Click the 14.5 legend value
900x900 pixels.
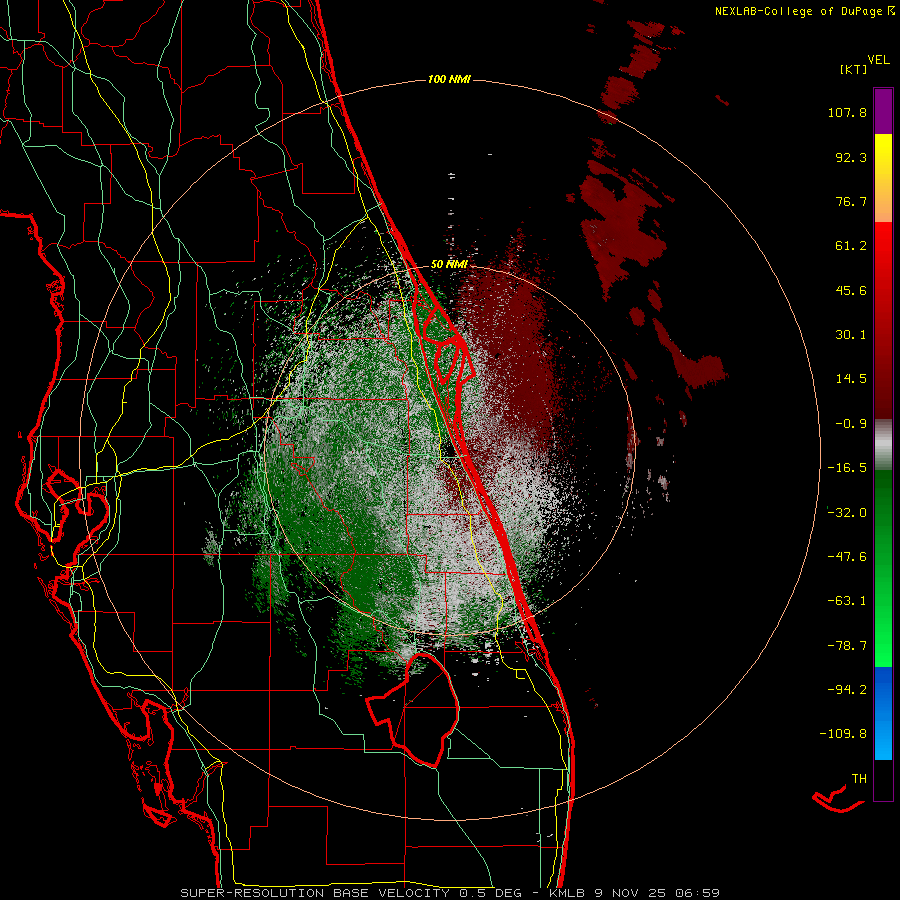point(851,379)
